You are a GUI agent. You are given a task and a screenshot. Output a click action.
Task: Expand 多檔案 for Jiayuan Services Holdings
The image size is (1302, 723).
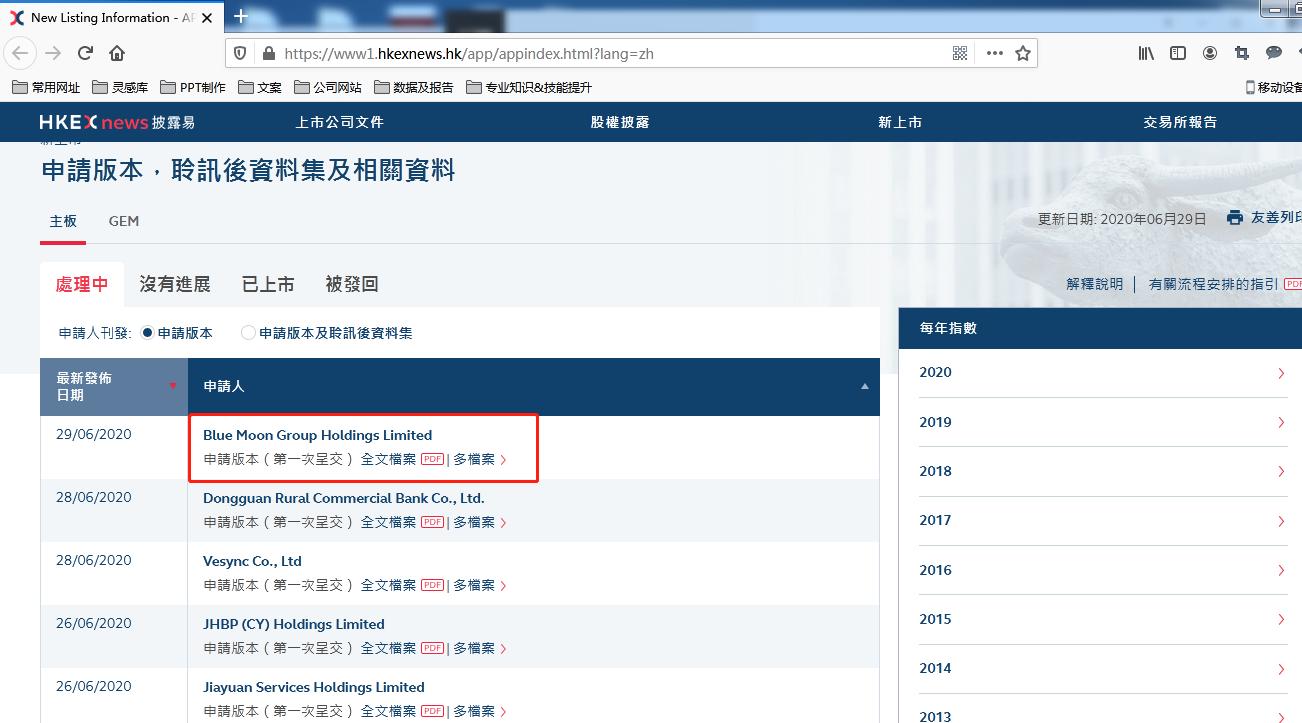pos(480,711)
